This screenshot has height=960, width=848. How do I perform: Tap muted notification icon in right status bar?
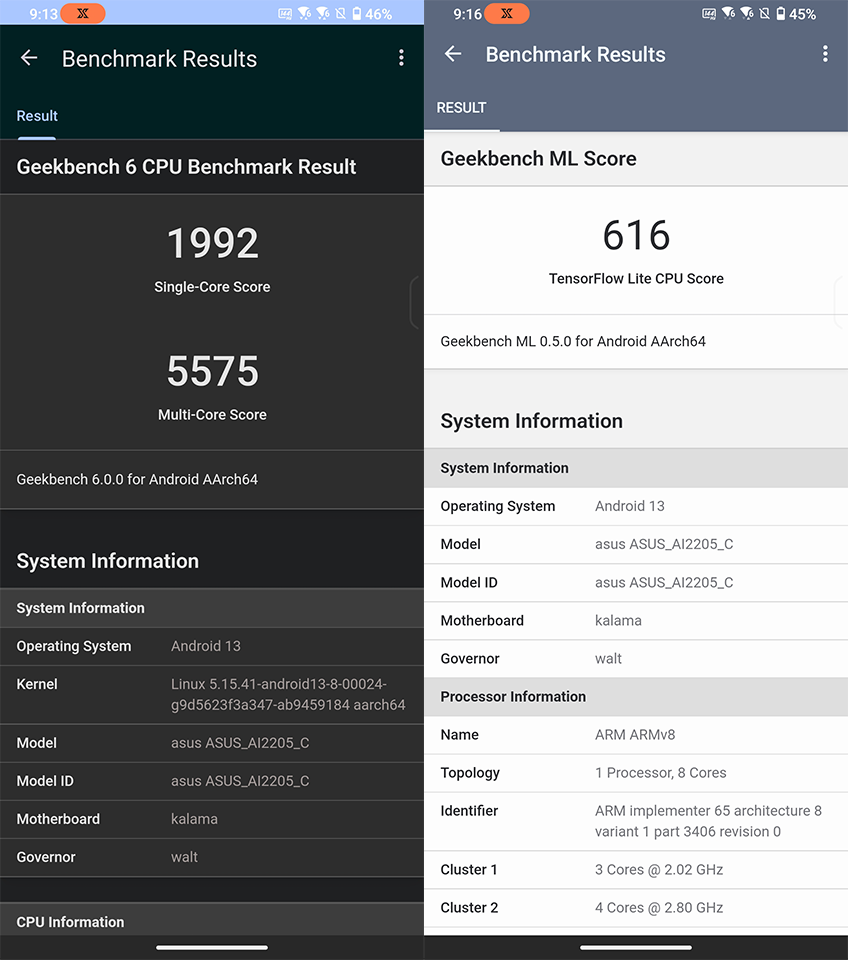(x=765, y=13)
